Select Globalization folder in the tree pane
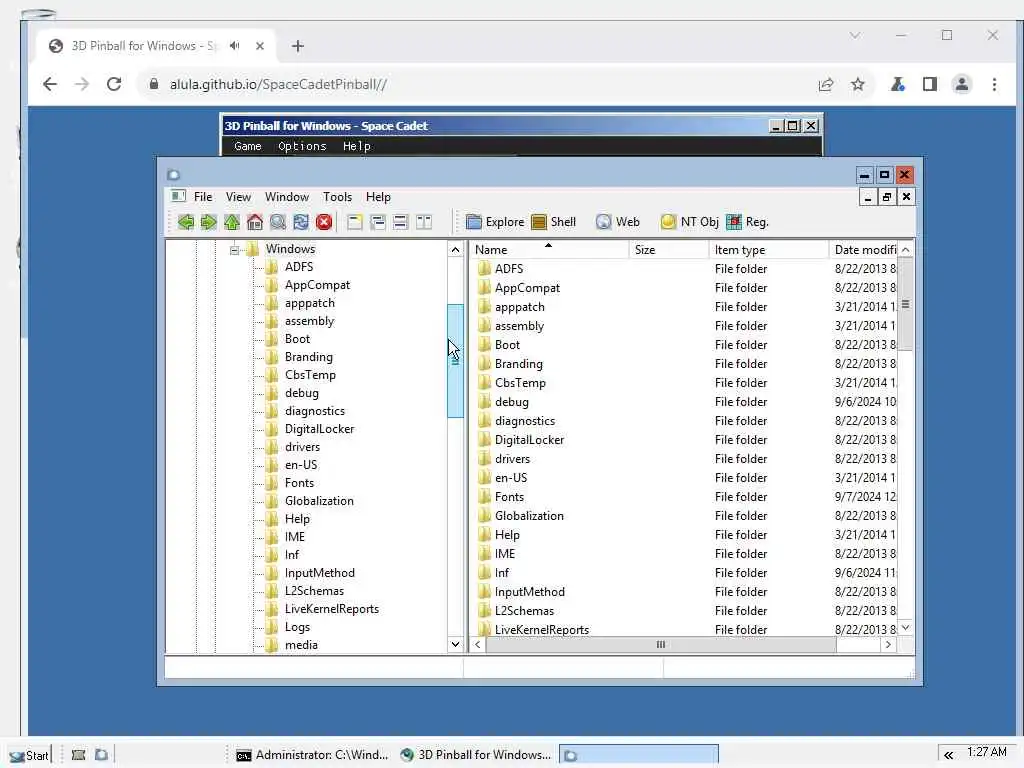Screen dimensions: 1024x768 [x=319, y=501]
